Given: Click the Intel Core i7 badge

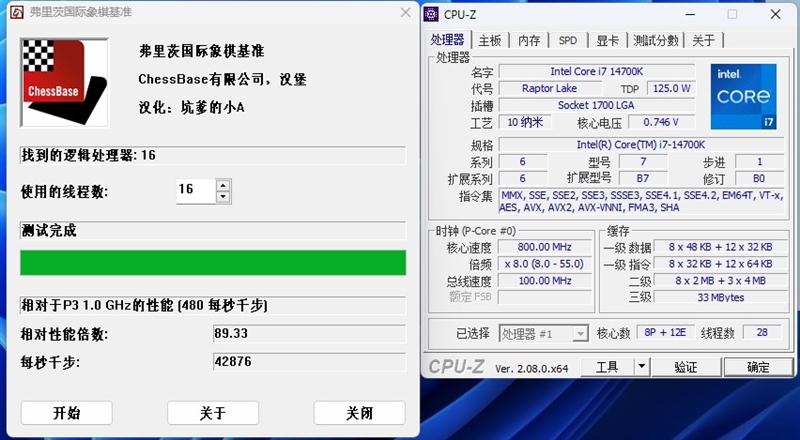Looking at the screenshot, I should [x=744, y=96].
